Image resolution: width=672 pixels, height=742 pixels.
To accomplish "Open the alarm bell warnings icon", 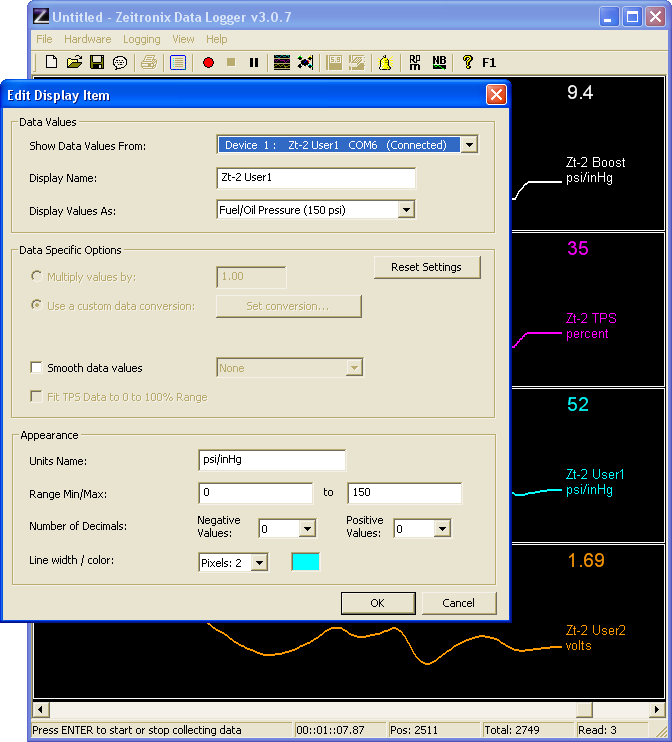I will [x=386, y=62].
